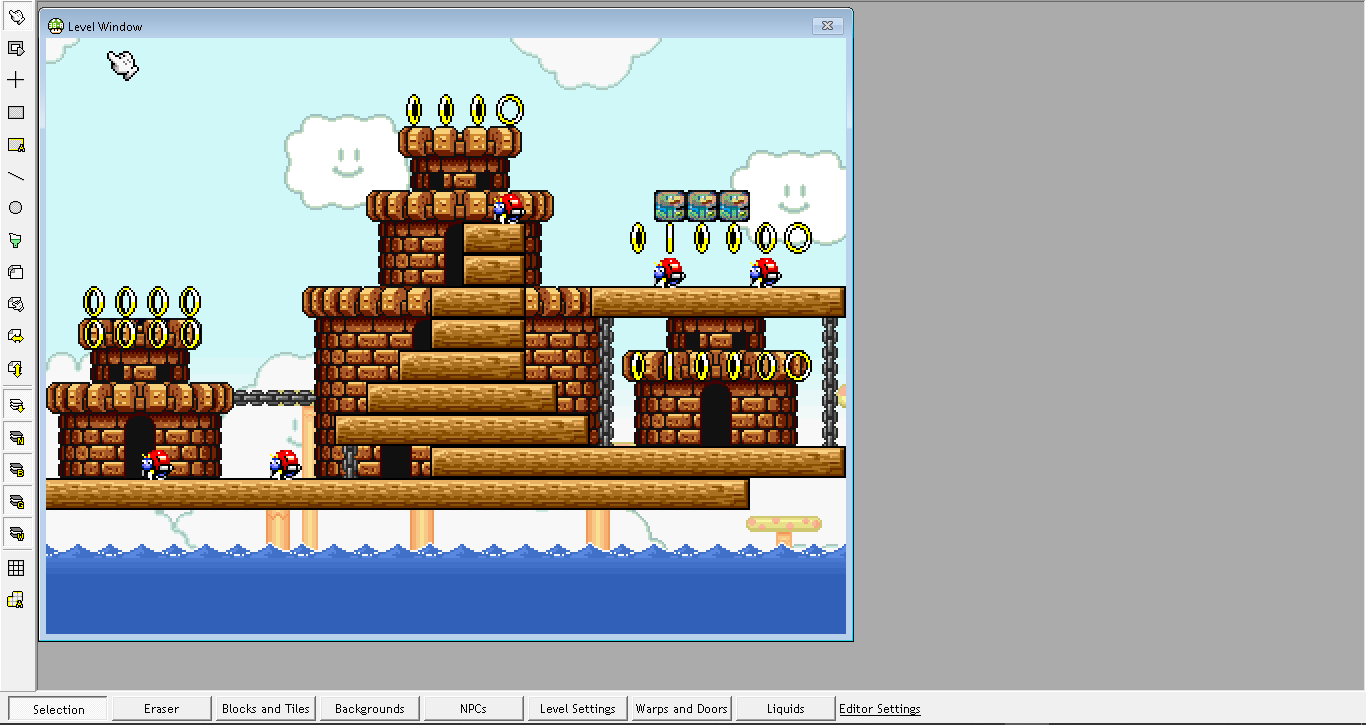Toggle the grid display icon
1366x725 pixels.
point(16,568)
